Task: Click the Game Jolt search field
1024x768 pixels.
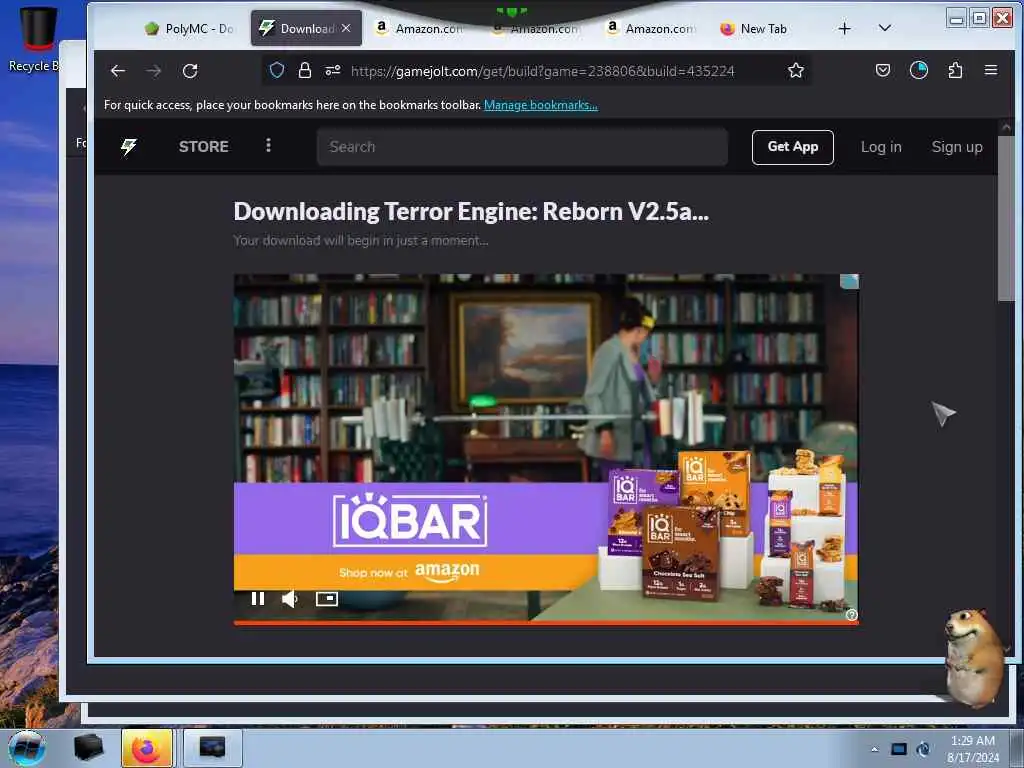Action: point(522,147)
